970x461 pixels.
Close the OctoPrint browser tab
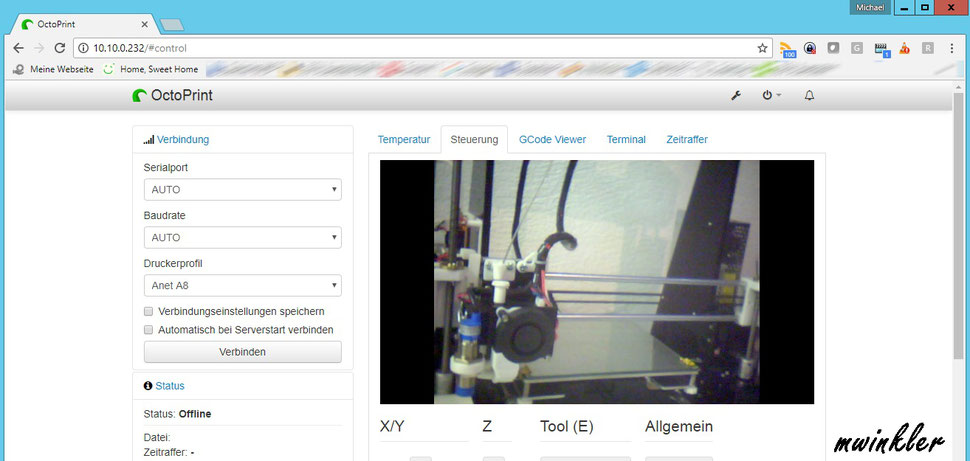[x=144, y=24]
